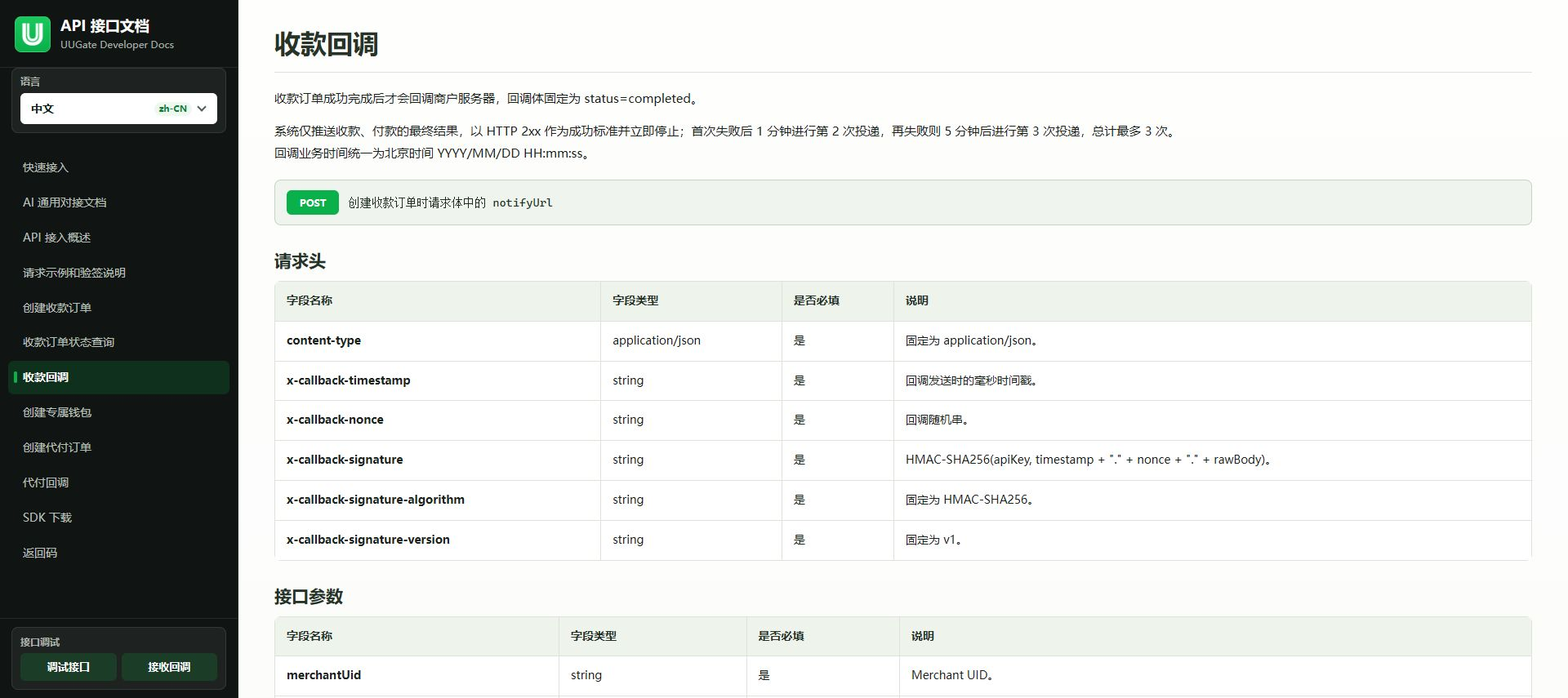Viewport: 1568px width, 698px height.
Task: Click the green POST method badge
Action: tap(313, 202)
